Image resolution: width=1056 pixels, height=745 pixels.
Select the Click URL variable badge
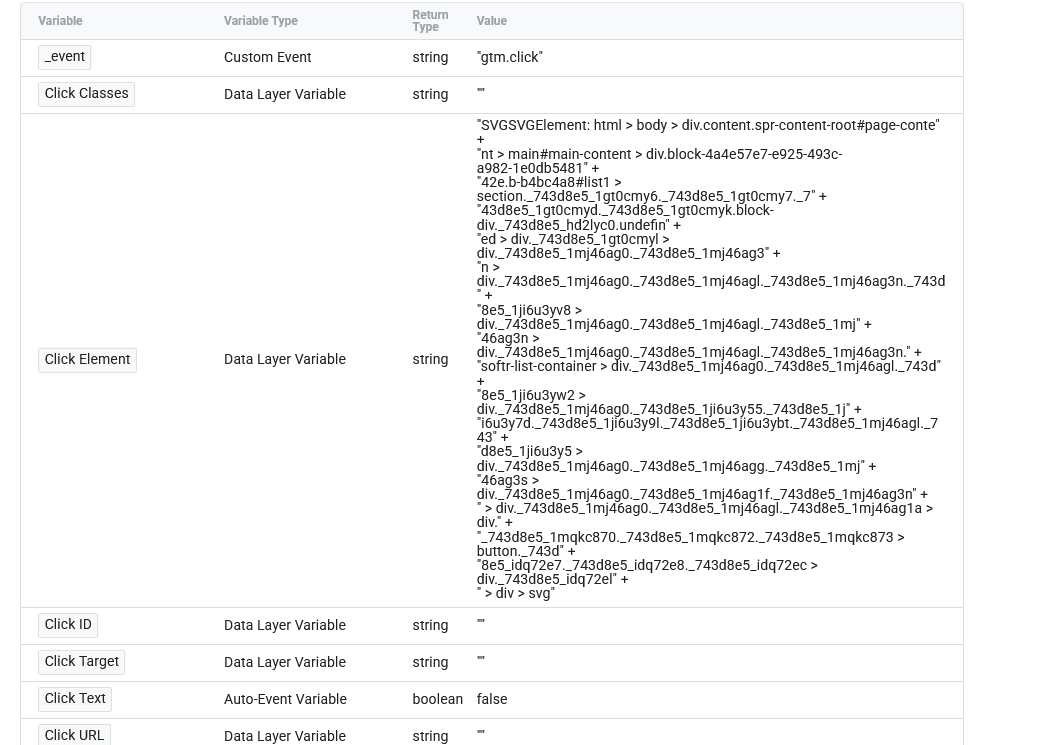pos(74,735)
